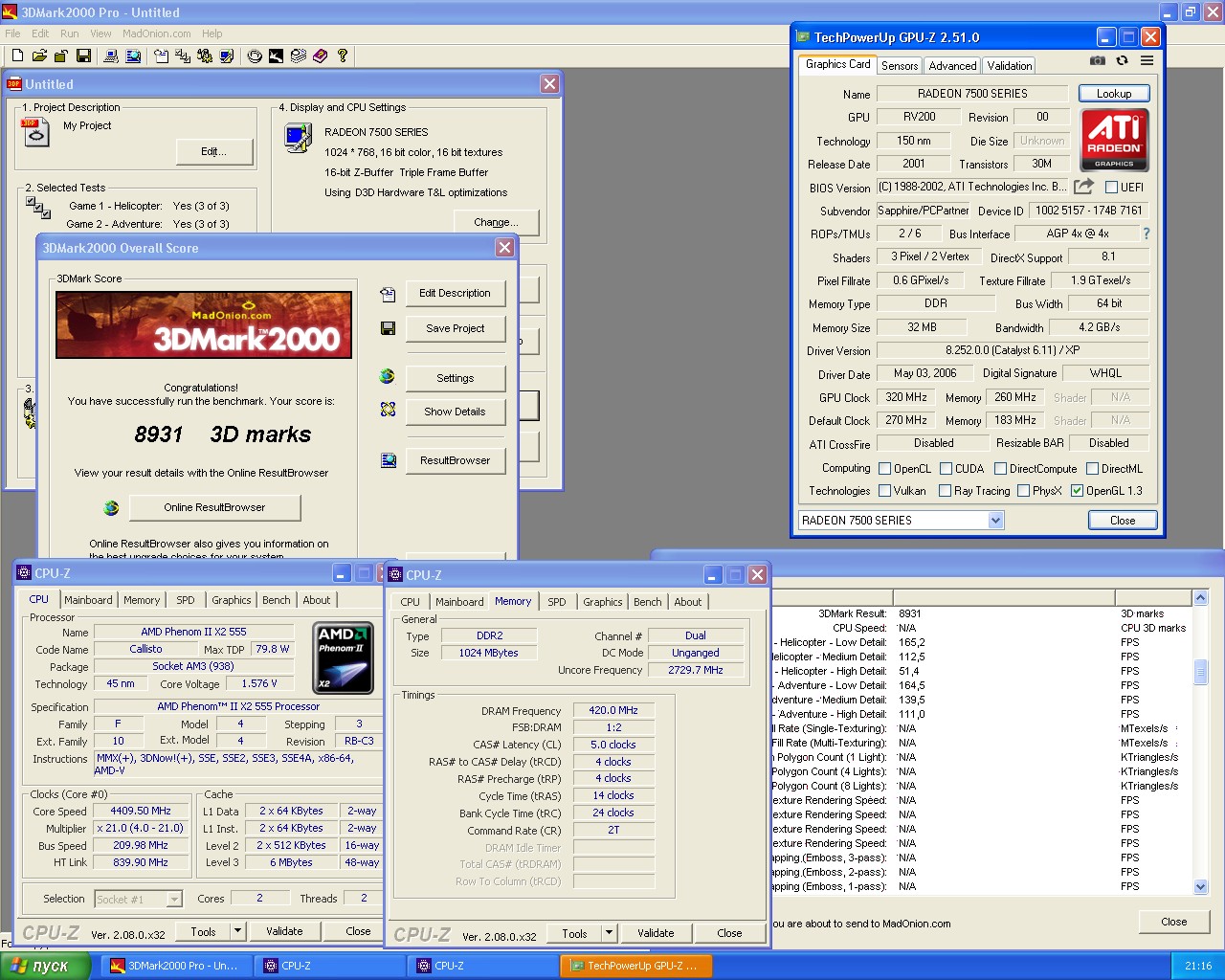Click the AMD Phenom II logo in CPU-Z

click(x=344, y=657)
